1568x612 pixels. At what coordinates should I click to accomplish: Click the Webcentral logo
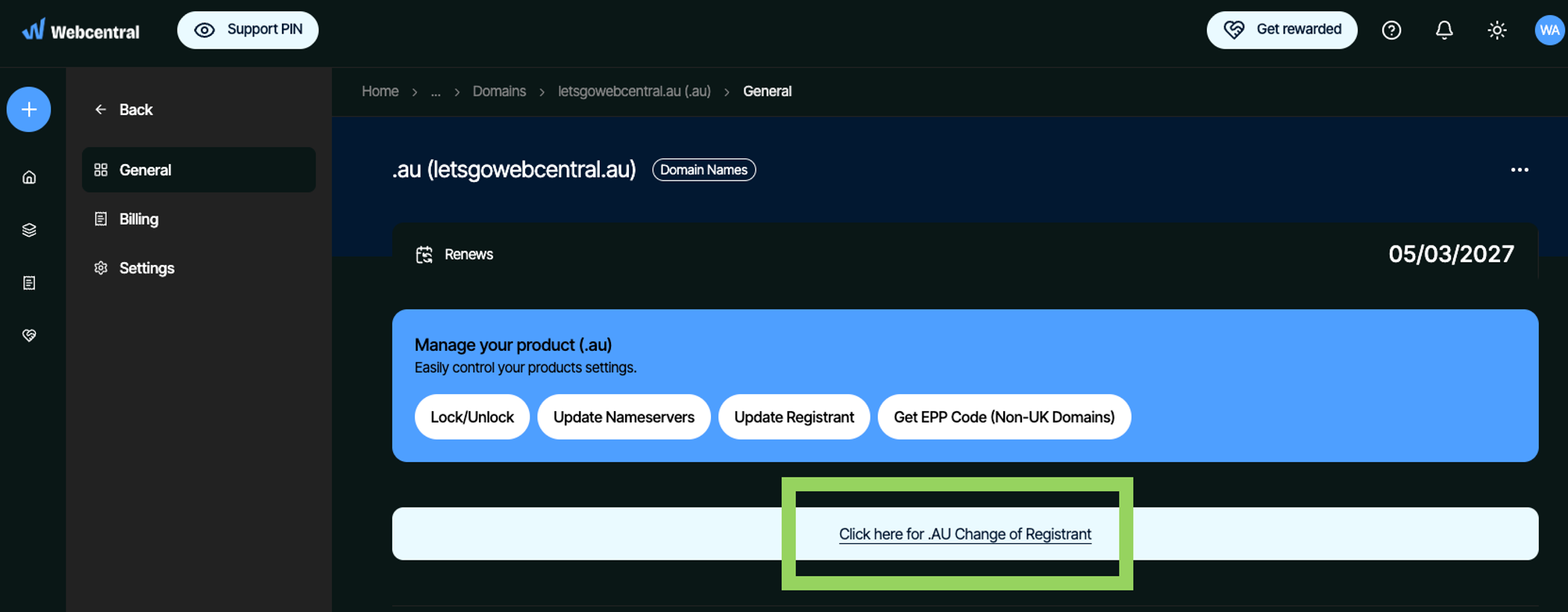click(80, 30)
